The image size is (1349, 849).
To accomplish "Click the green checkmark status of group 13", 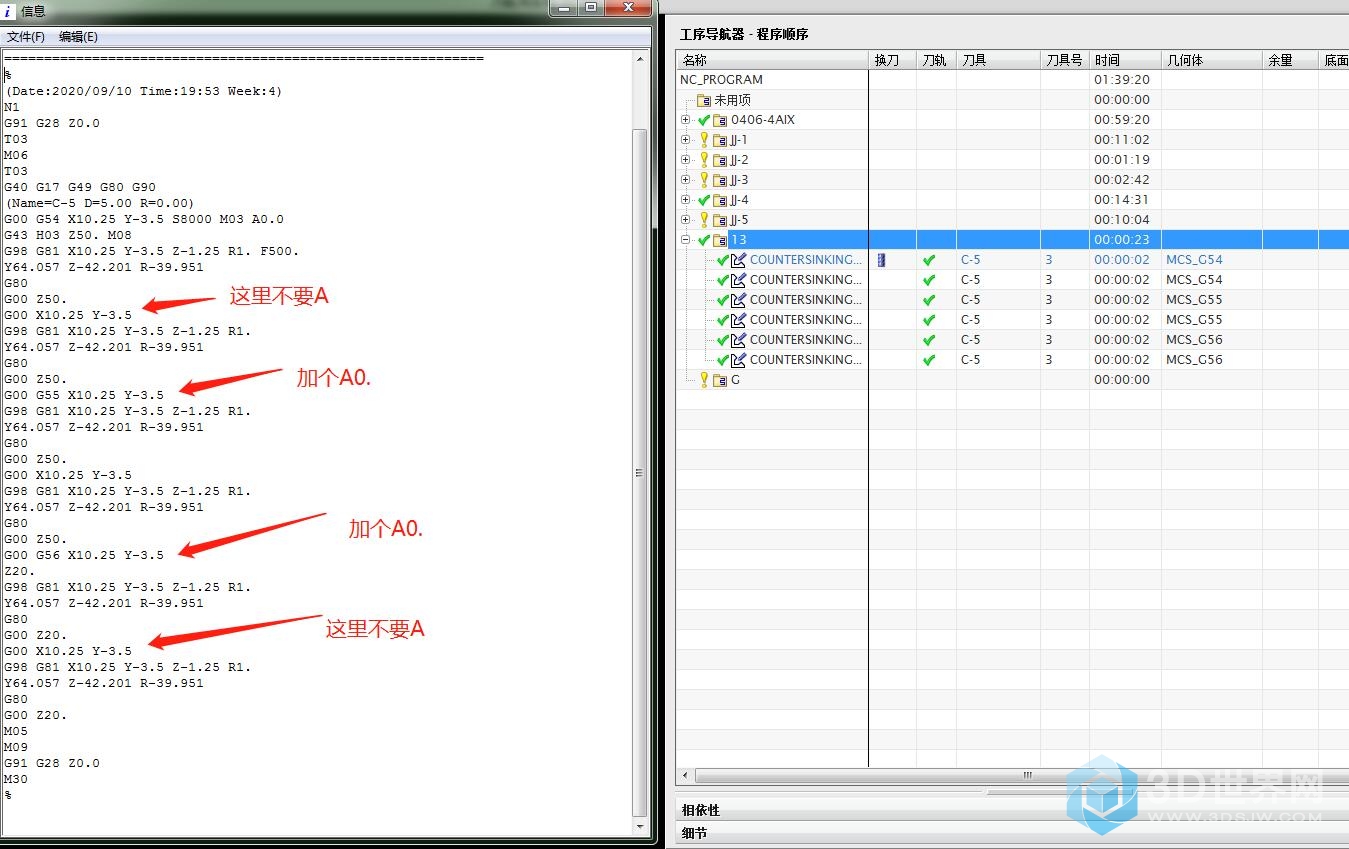I will coord(704,240).
